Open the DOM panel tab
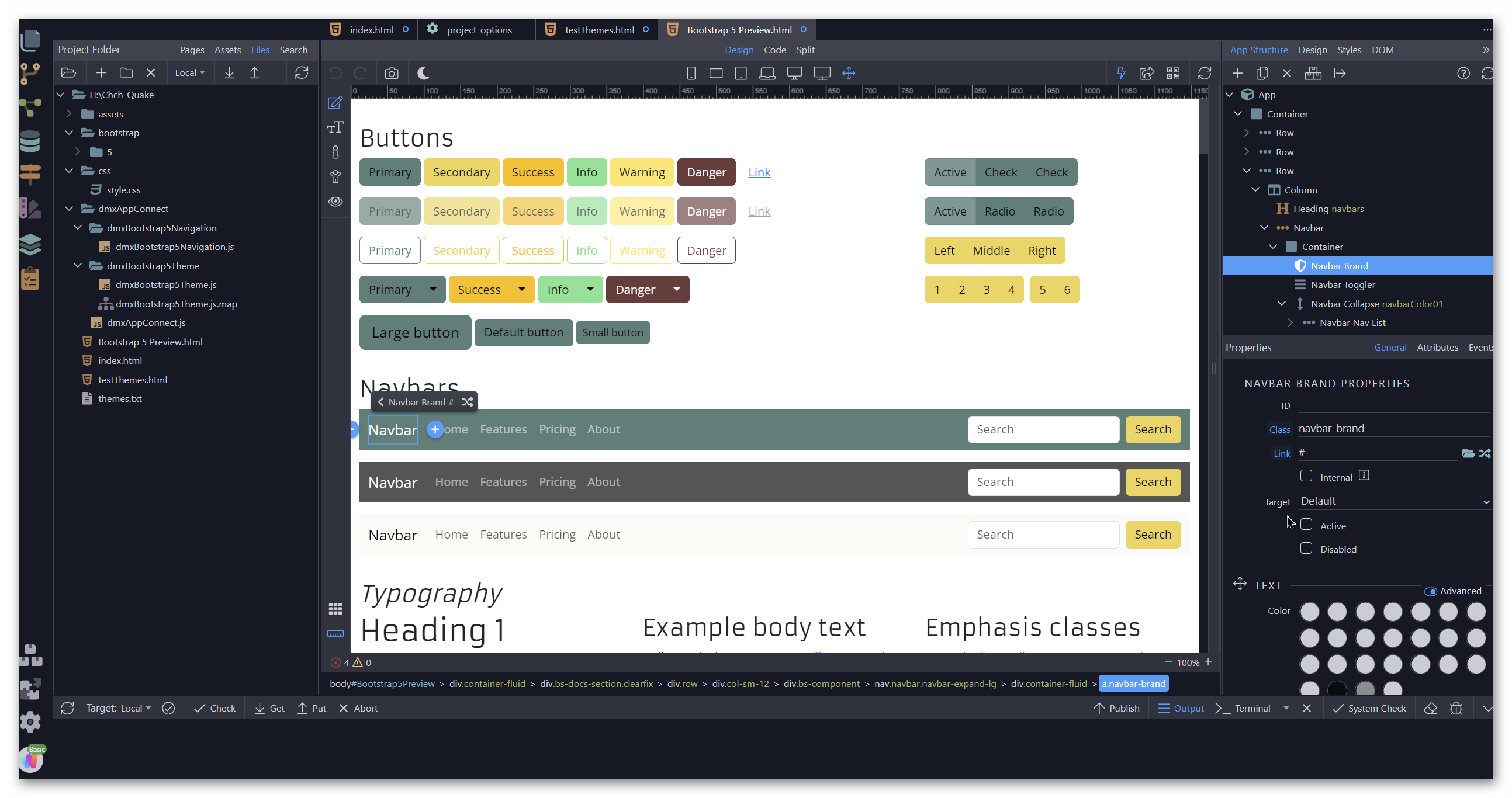Viewport: 1512px width, 798px height. 1382,50
